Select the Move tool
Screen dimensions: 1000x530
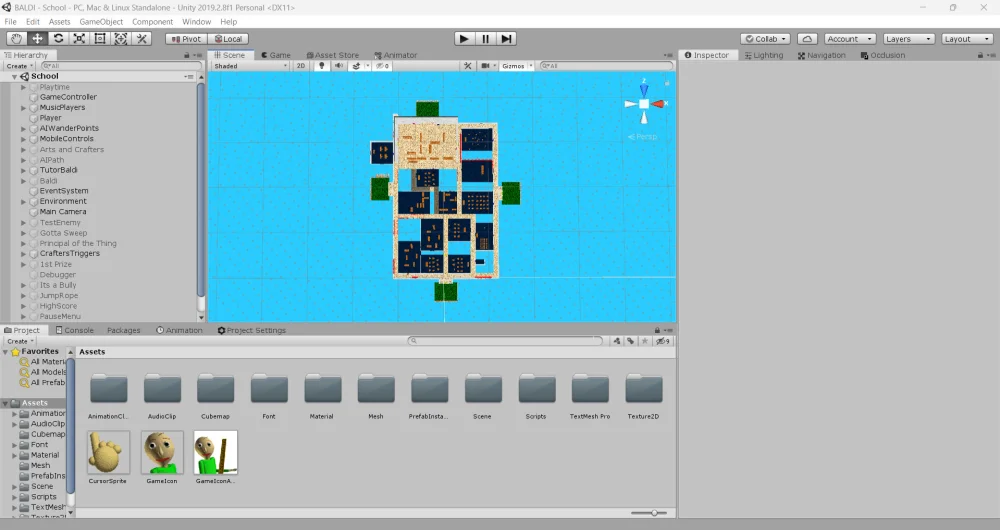[x=37, y=38]
